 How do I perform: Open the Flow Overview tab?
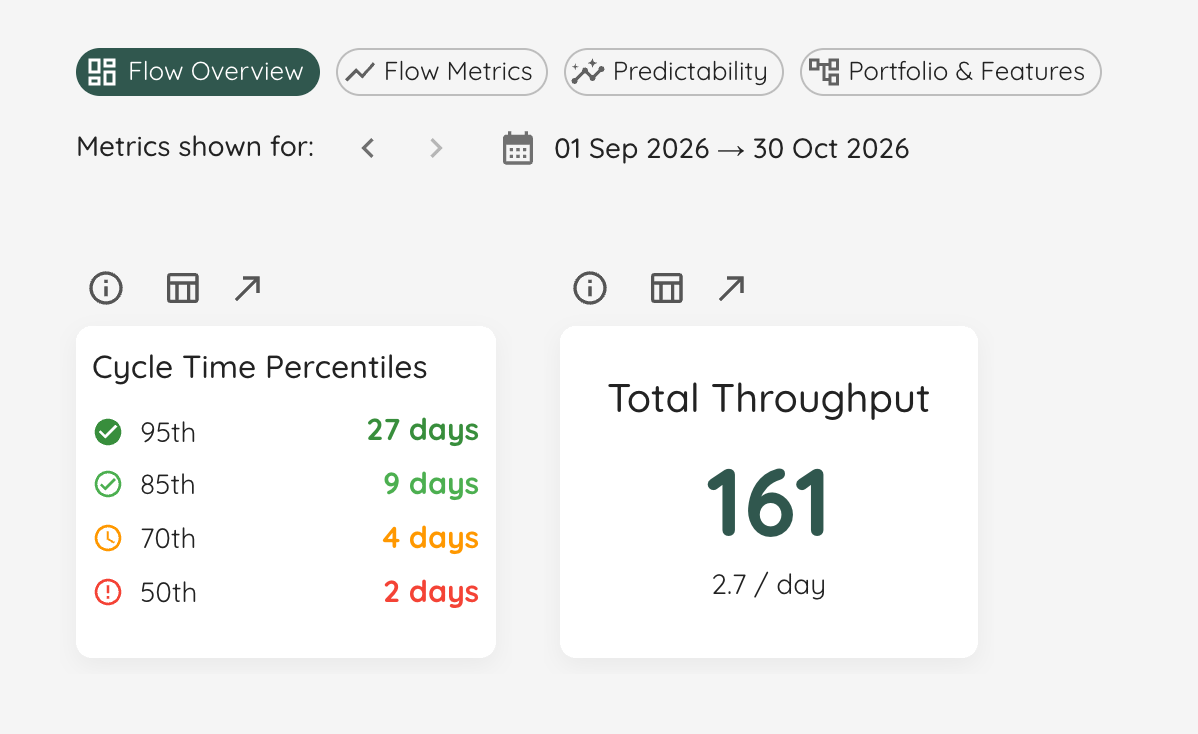tap(198, 72)
